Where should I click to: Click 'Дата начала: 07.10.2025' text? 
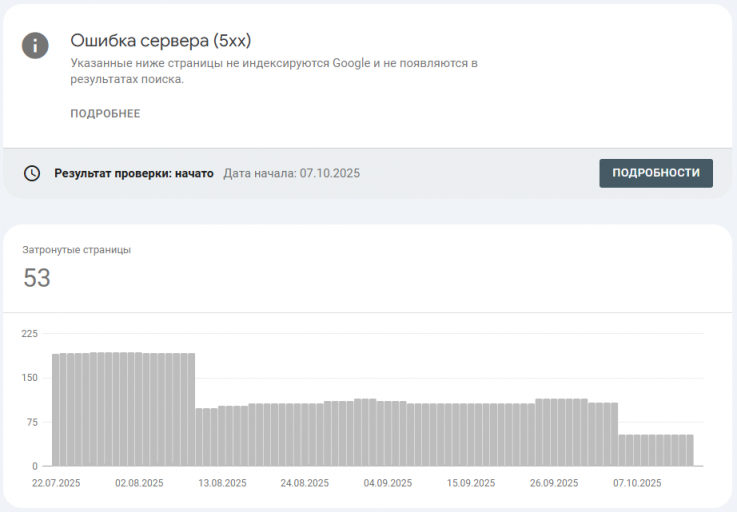(x=291, y=173)
